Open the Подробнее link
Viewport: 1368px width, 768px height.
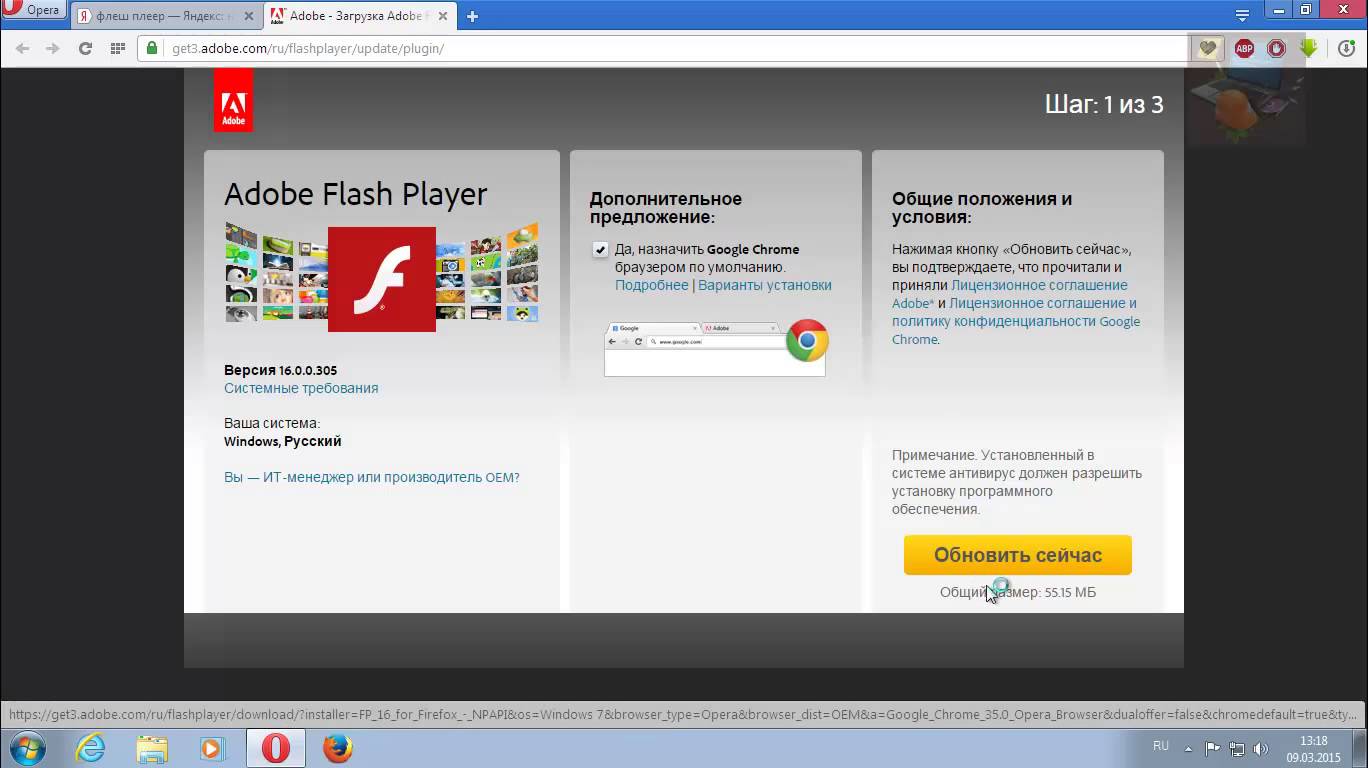651,285
